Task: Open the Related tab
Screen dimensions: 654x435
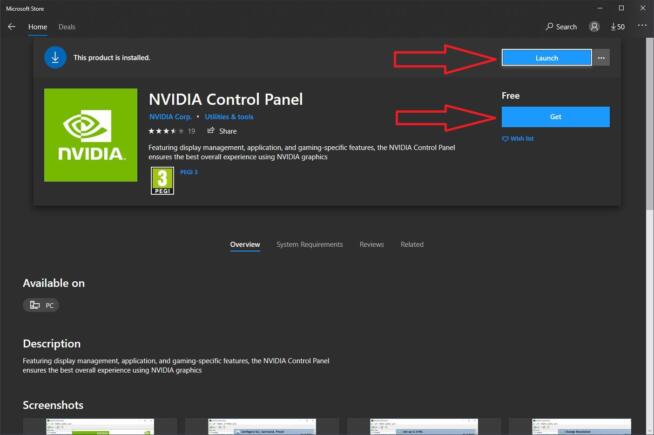Action: 412,244
